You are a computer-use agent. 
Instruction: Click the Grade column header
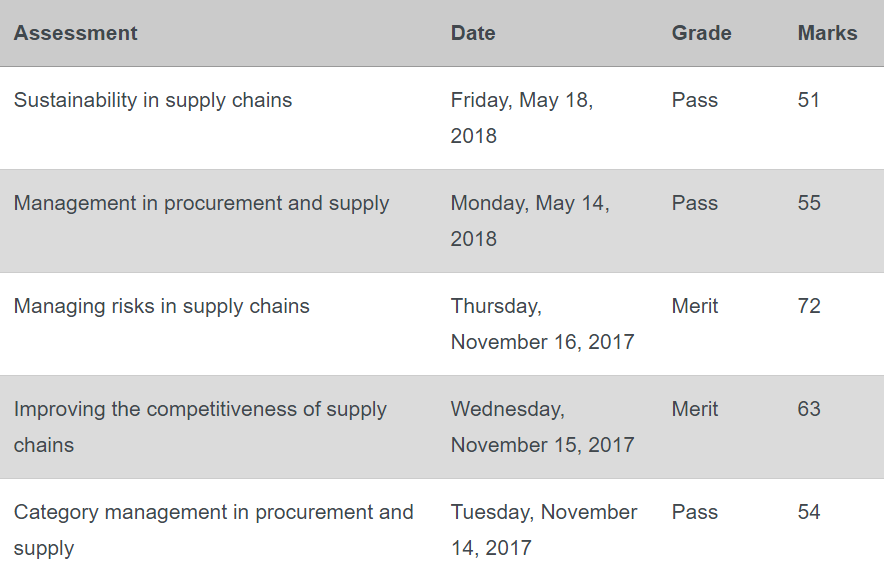point(701,33)
